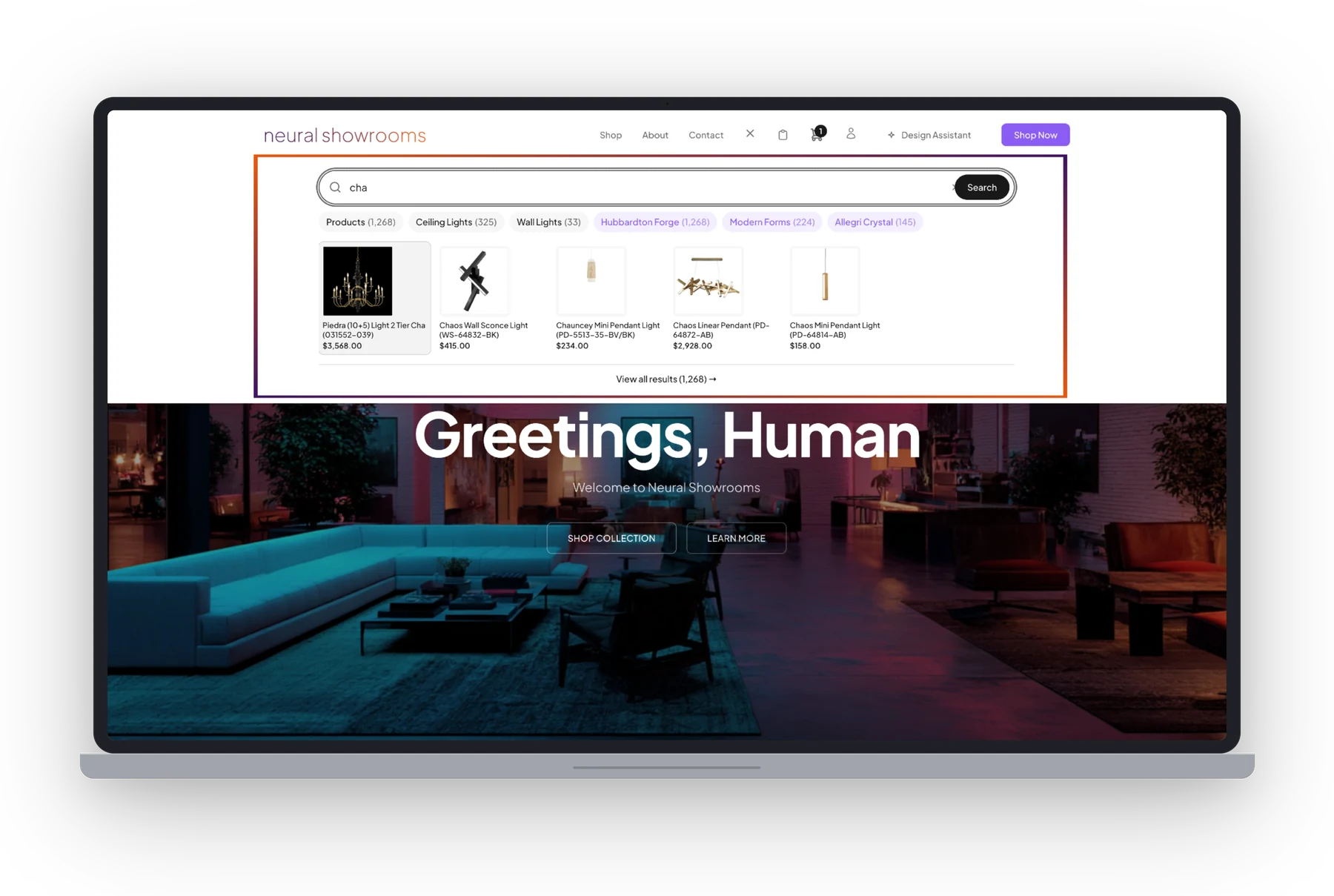1334x896 pixels.
Task: Select the Wall Lights (33) chip
Action: [548, 222]
